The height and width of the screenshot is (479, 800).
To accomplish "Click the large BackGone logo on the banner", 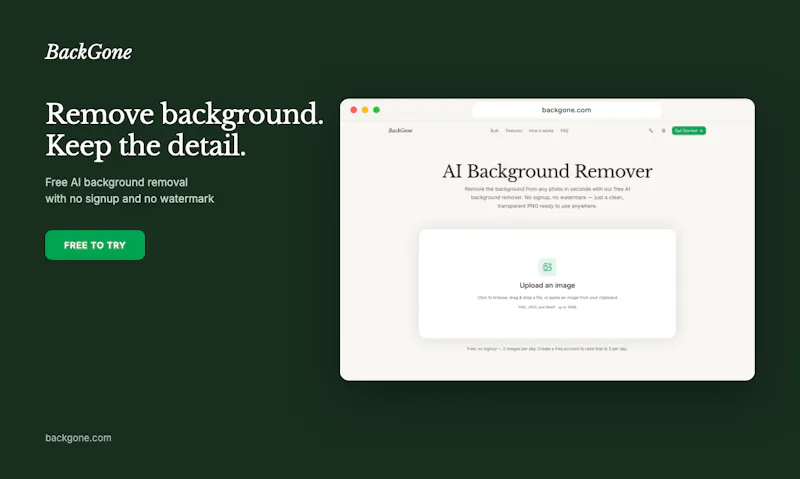I will click(88, 52).
